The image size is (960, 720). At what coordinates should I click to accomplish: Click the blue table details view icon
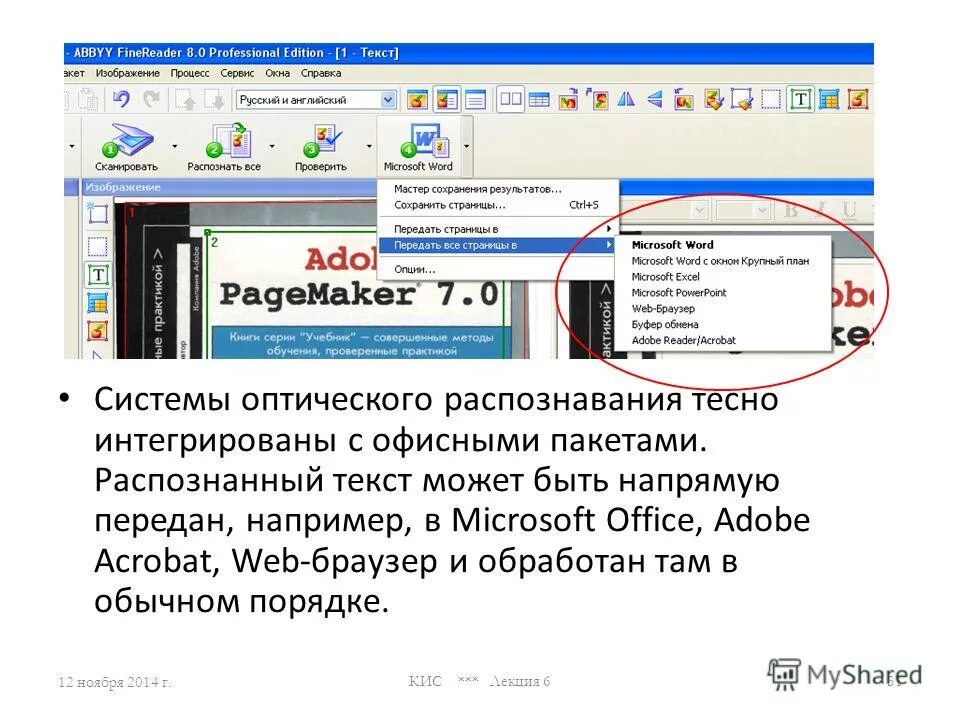tap(539, 99)
